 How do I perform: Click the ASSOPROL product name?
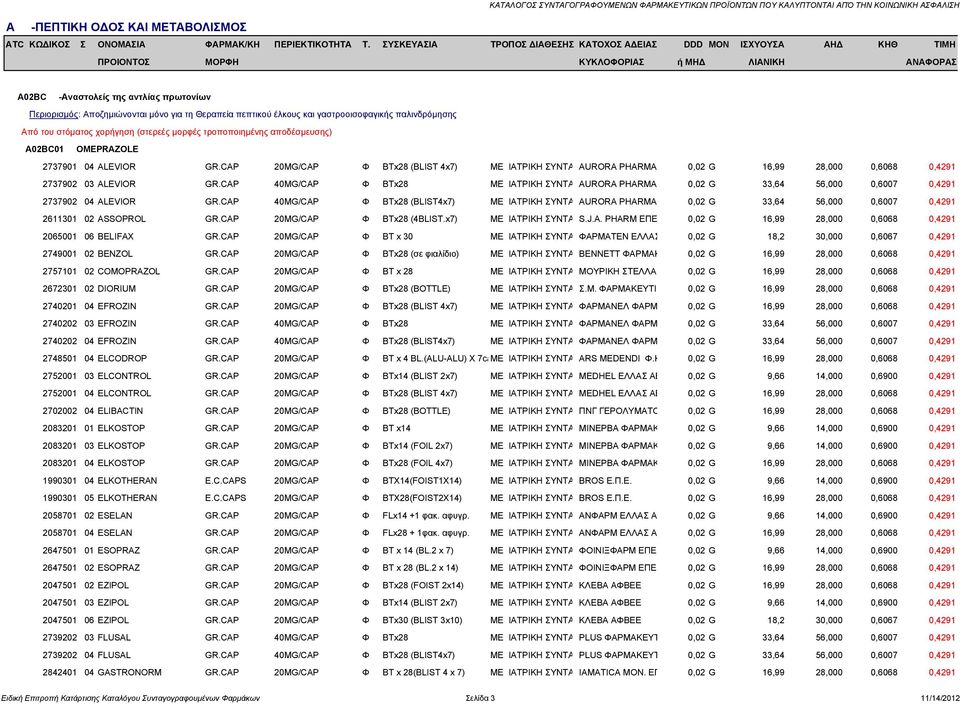122,219
